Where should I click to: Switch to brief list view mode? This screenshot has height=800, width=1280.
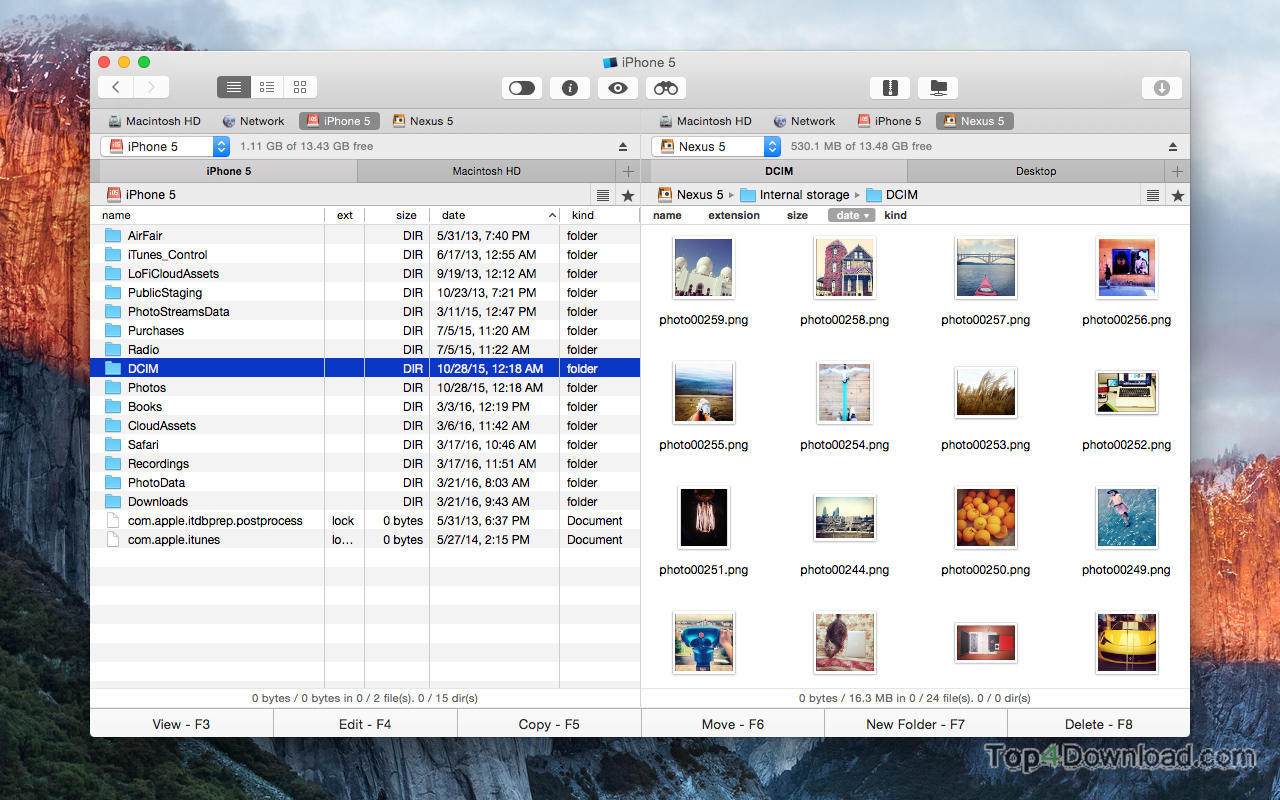coord(266,87)
